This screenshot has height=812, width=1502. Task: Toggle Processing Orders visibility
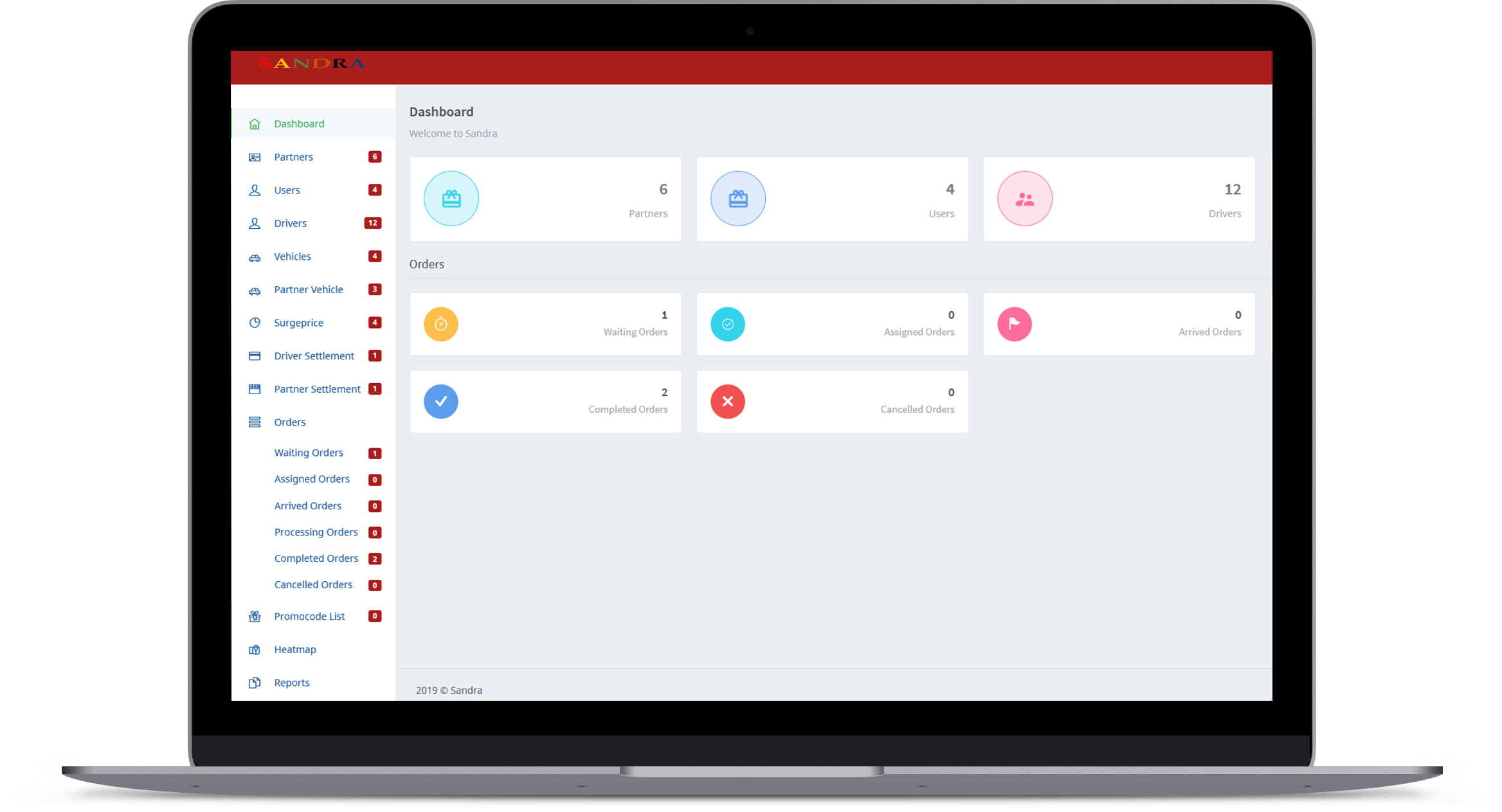[316, 531]
